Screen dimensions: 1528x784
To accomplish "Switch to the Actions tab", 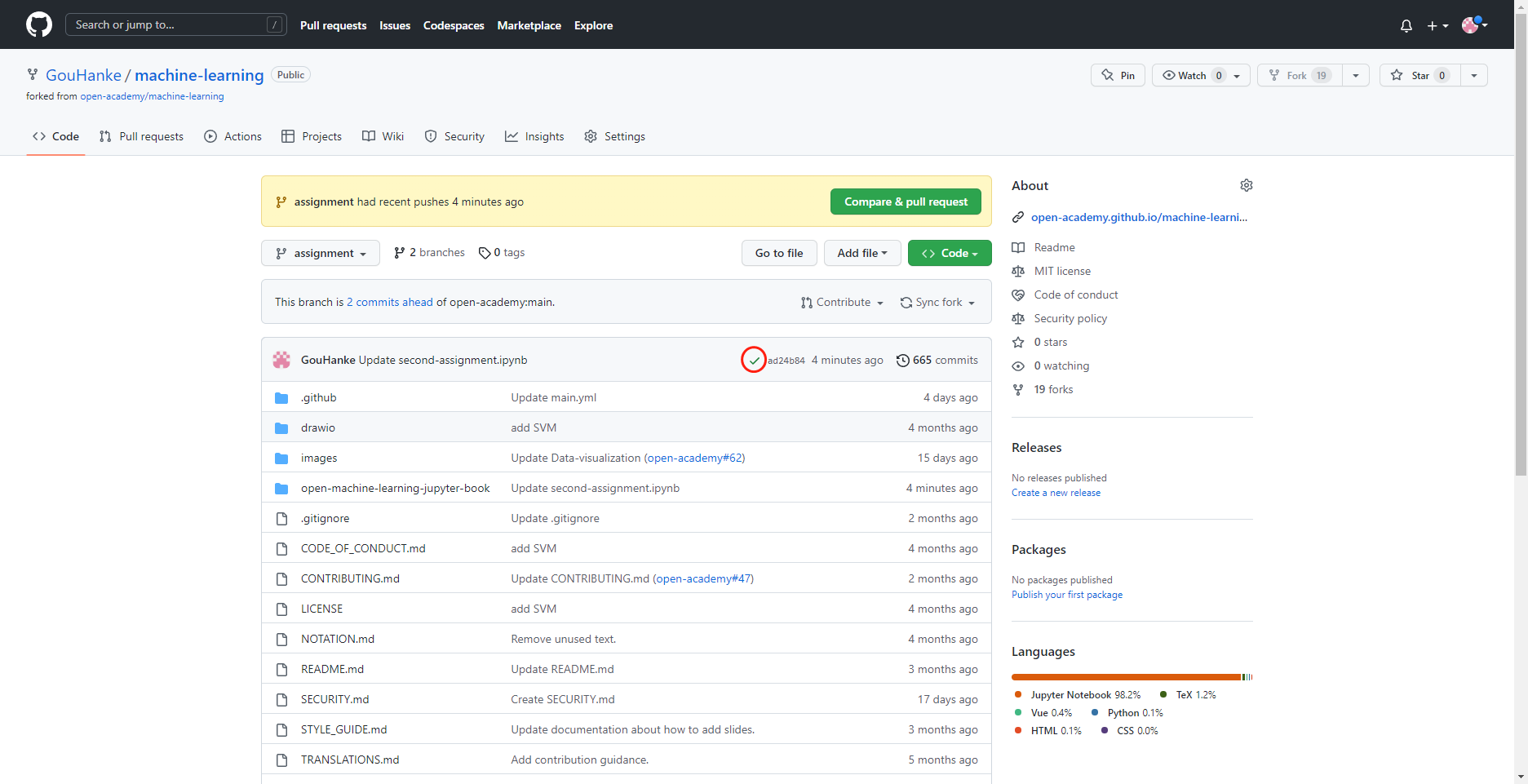I will 233,136.
